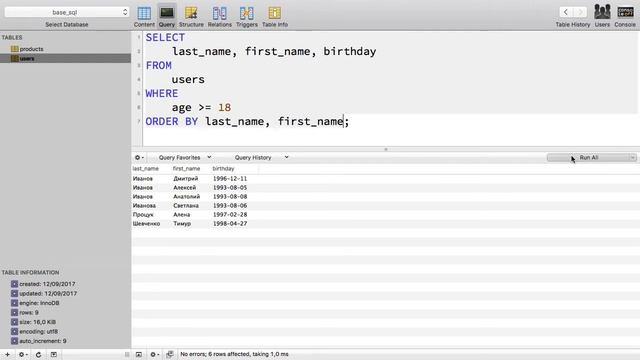Toggle the query editor pane icon
The width and height of the screenshot is (640, 360).
click(139, 354)
